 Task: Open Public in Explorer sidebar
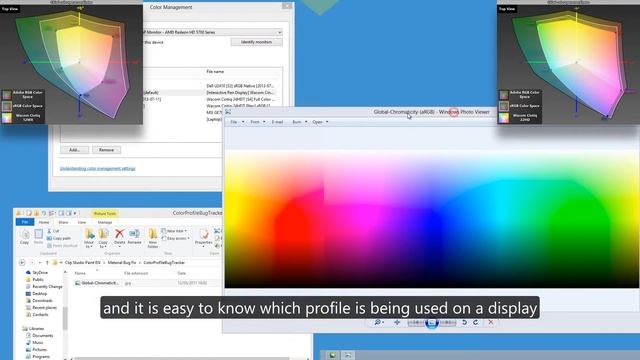[x=35, y=280]
